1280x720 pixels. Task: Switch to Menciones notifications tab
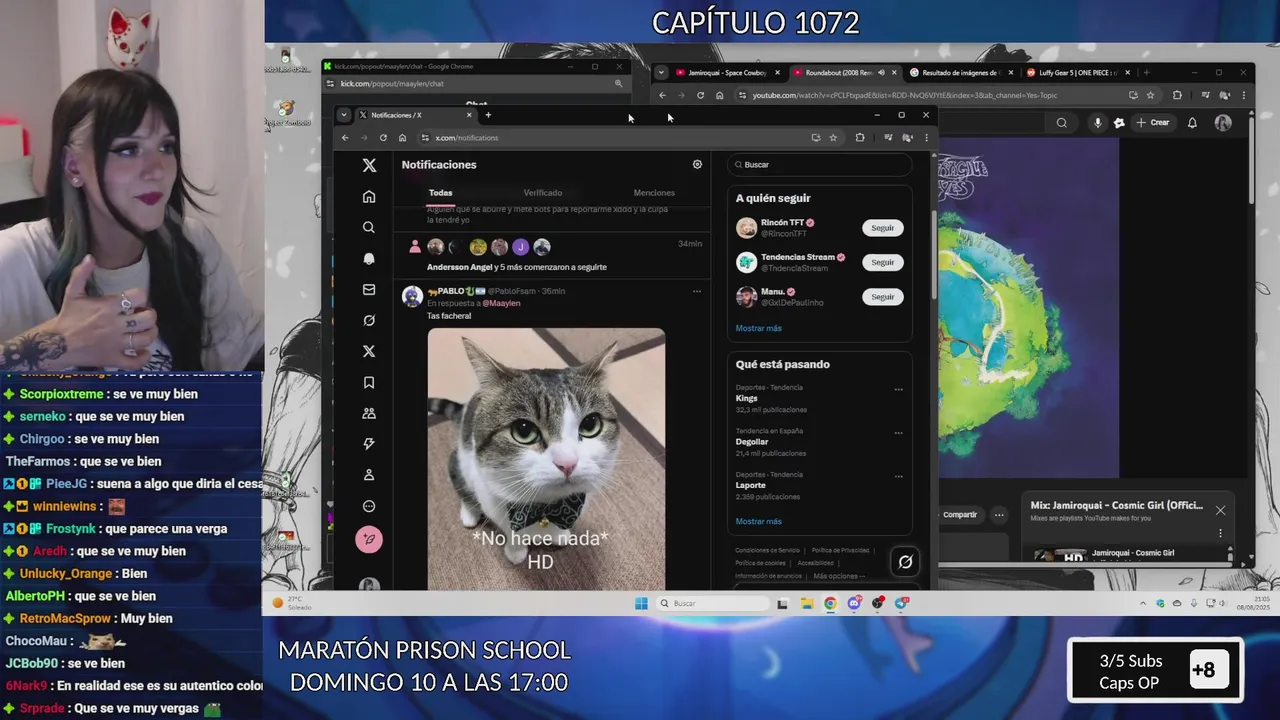pyautogui.click(x=654, y=193)
